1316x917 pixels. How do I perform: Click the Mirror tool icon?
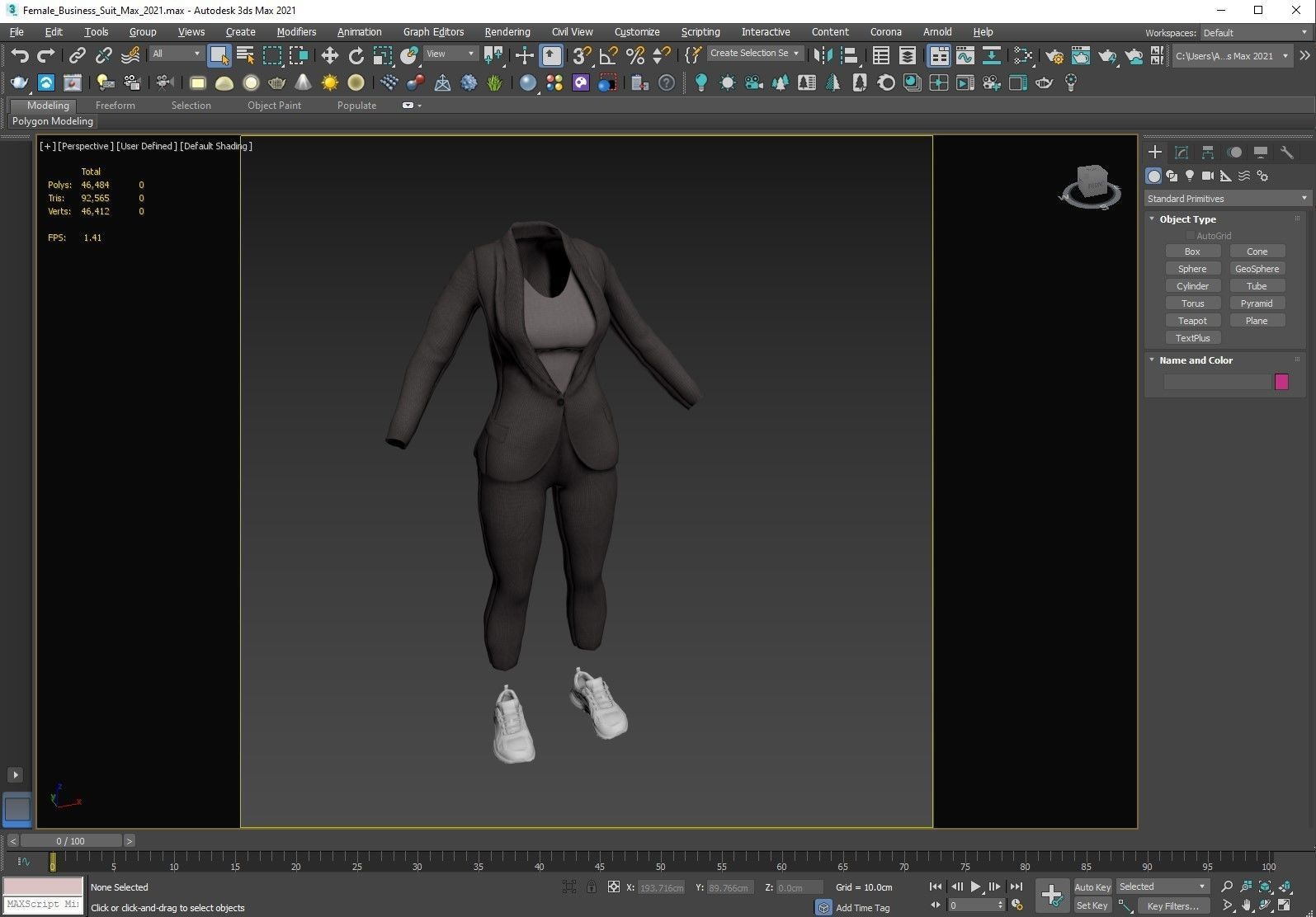[823, 55]
